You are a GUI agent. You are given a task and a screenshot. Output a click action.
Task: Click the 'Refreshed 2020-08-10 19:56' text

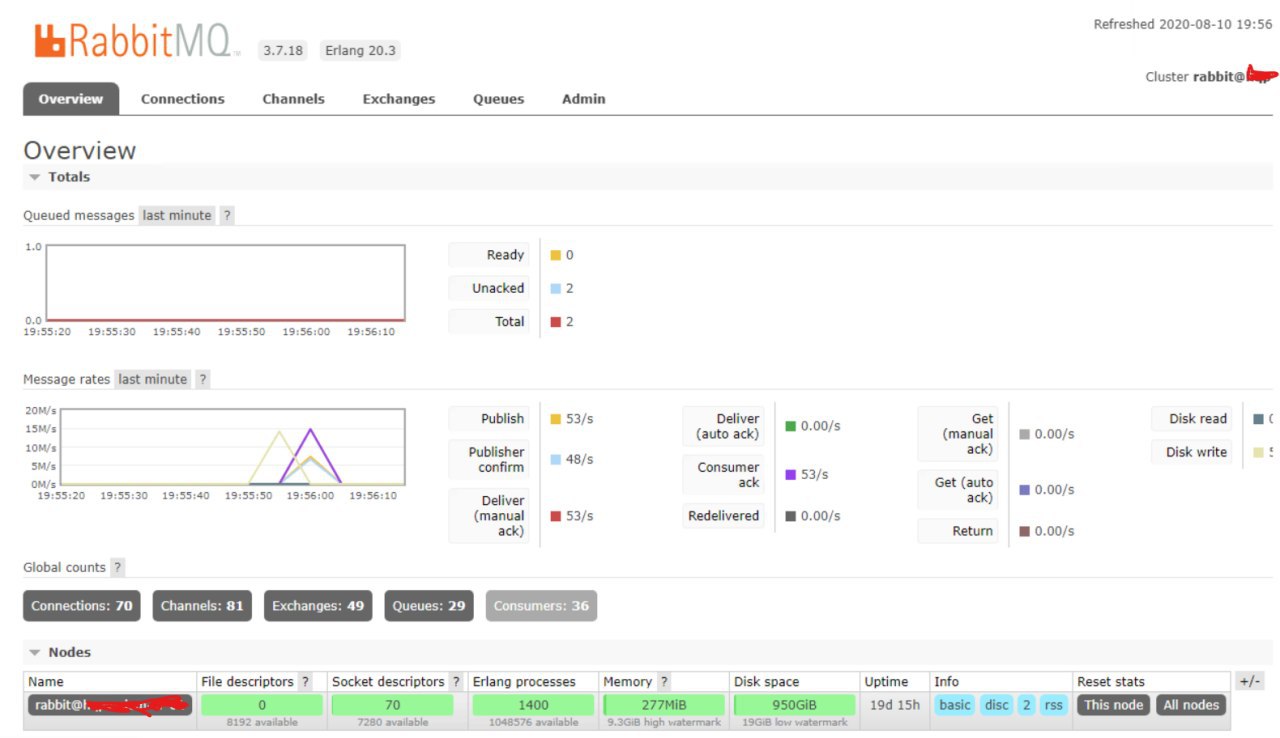tap(1183, 24)
